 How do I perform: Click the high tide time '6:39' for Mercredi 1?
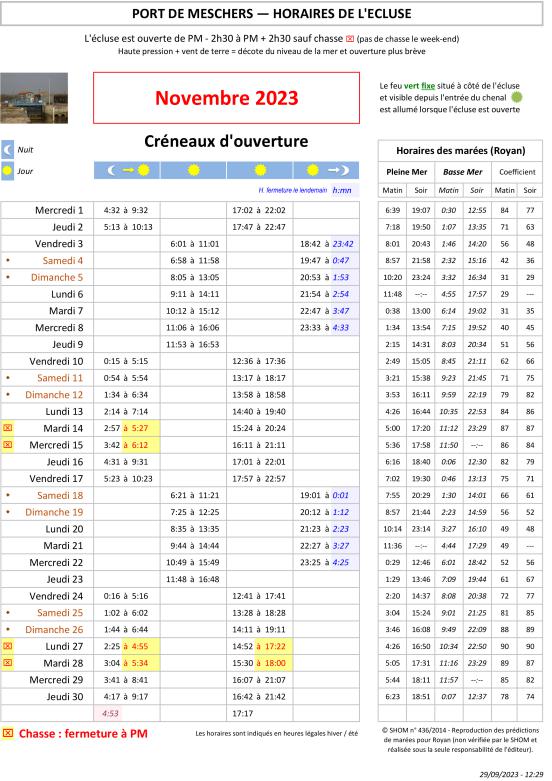coord(393,210)
